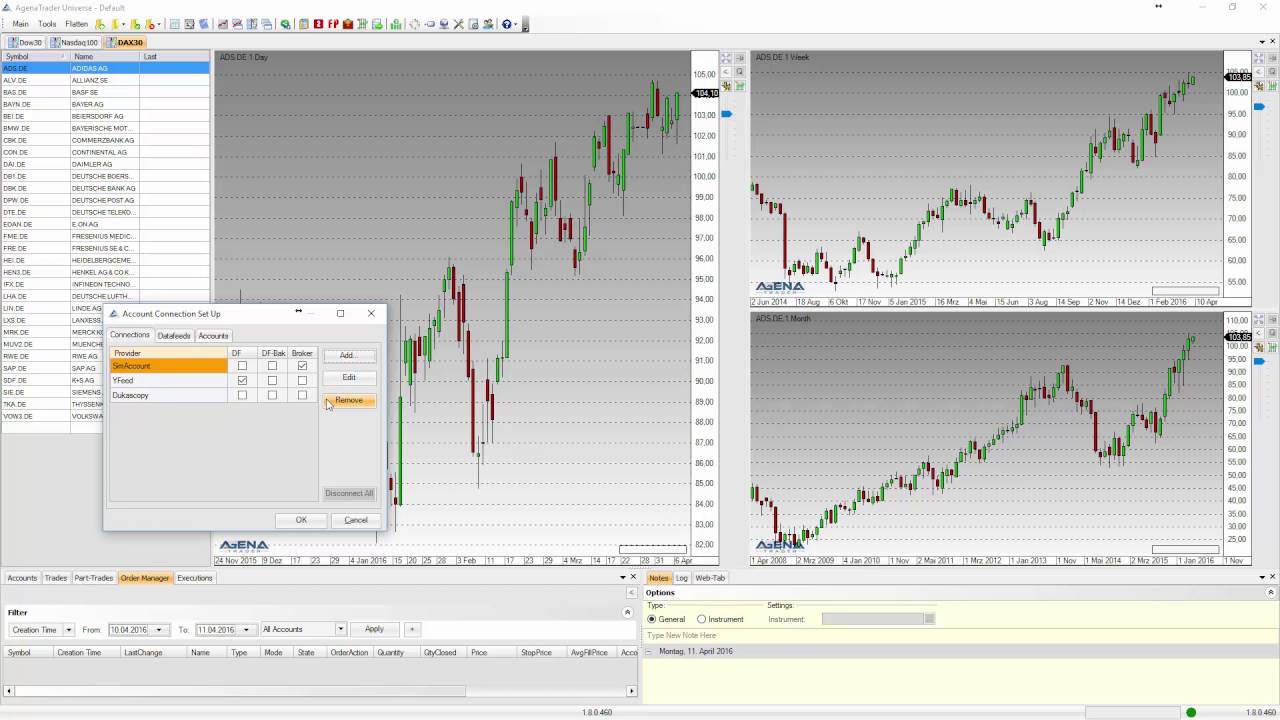Select the General radio button

point(652,619)
